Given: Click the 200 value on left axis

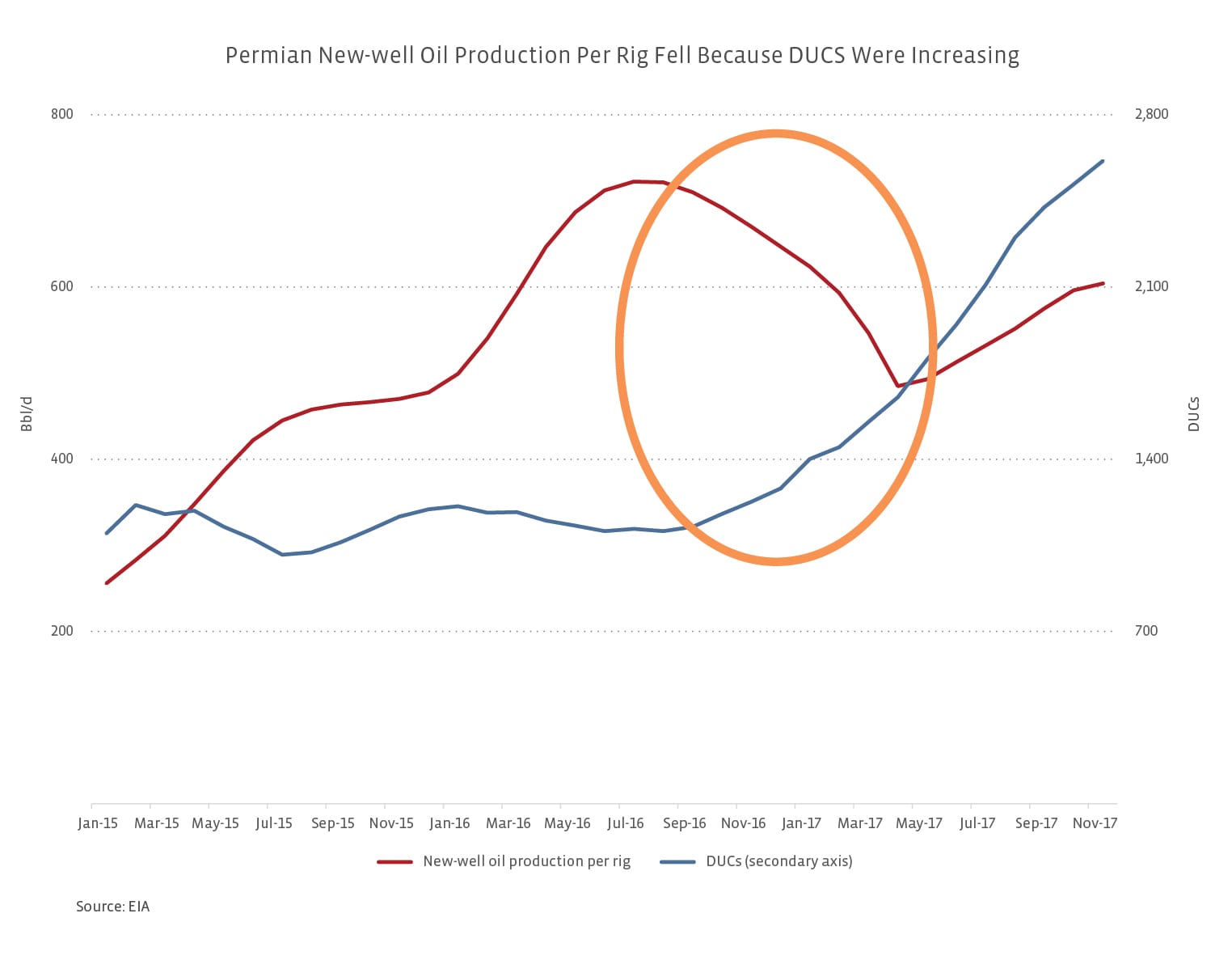Looking at the screenshot, I should point(62,631).
